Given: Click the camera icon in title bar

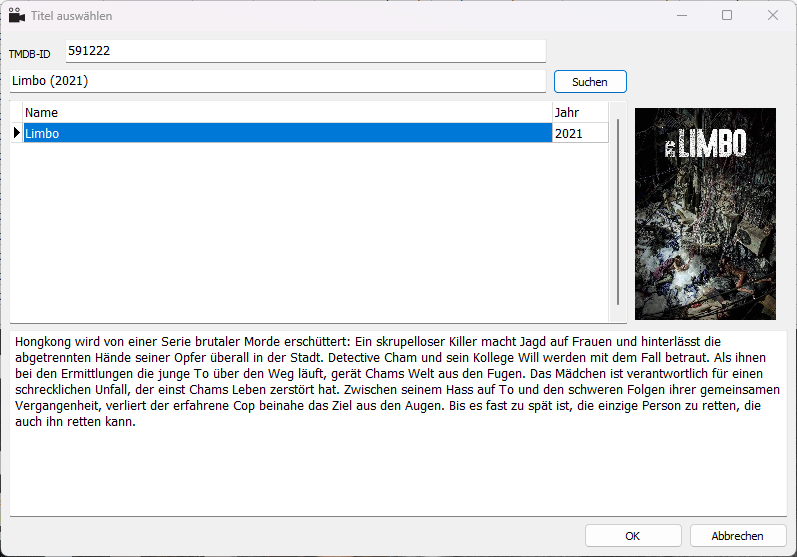Looking at the screenshot, I should pyautogui.click(x=17, y=15).
